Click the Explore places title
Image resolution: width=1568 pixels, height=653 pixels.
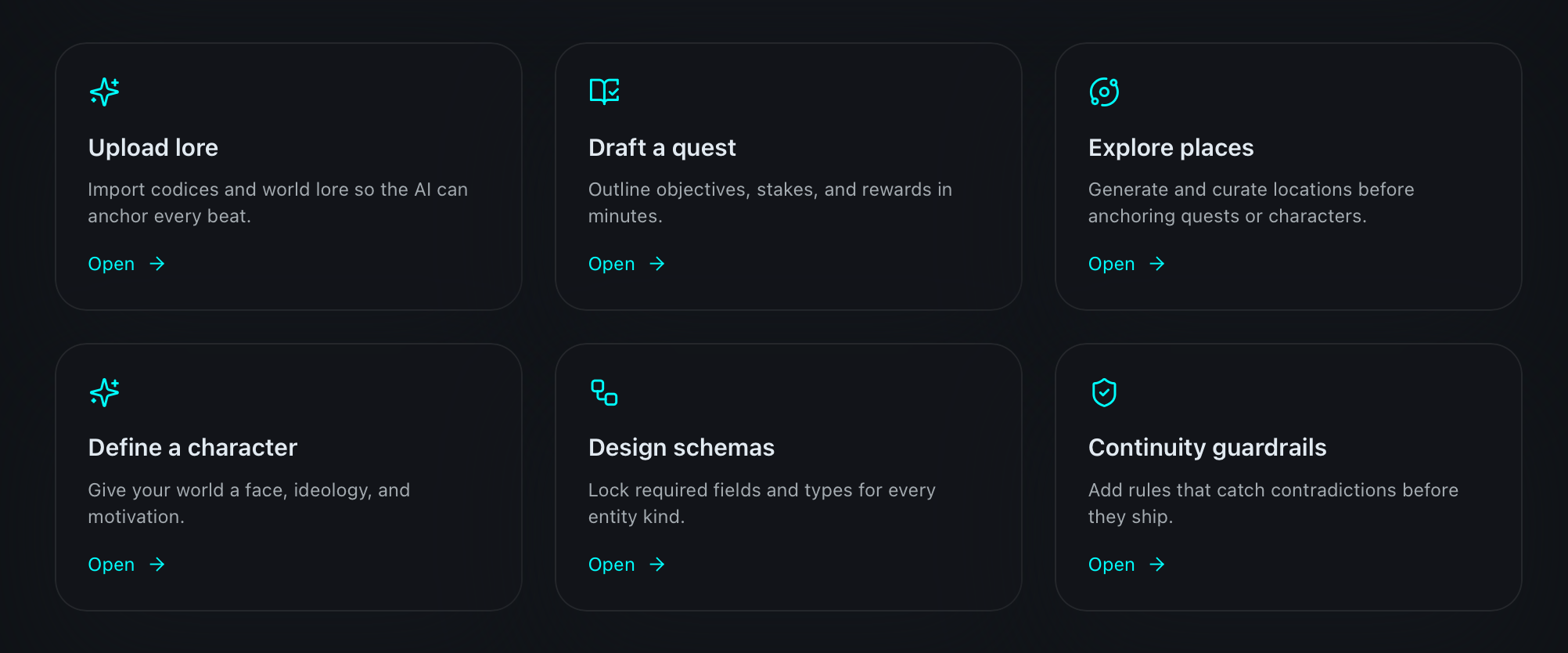[1171, 147]
